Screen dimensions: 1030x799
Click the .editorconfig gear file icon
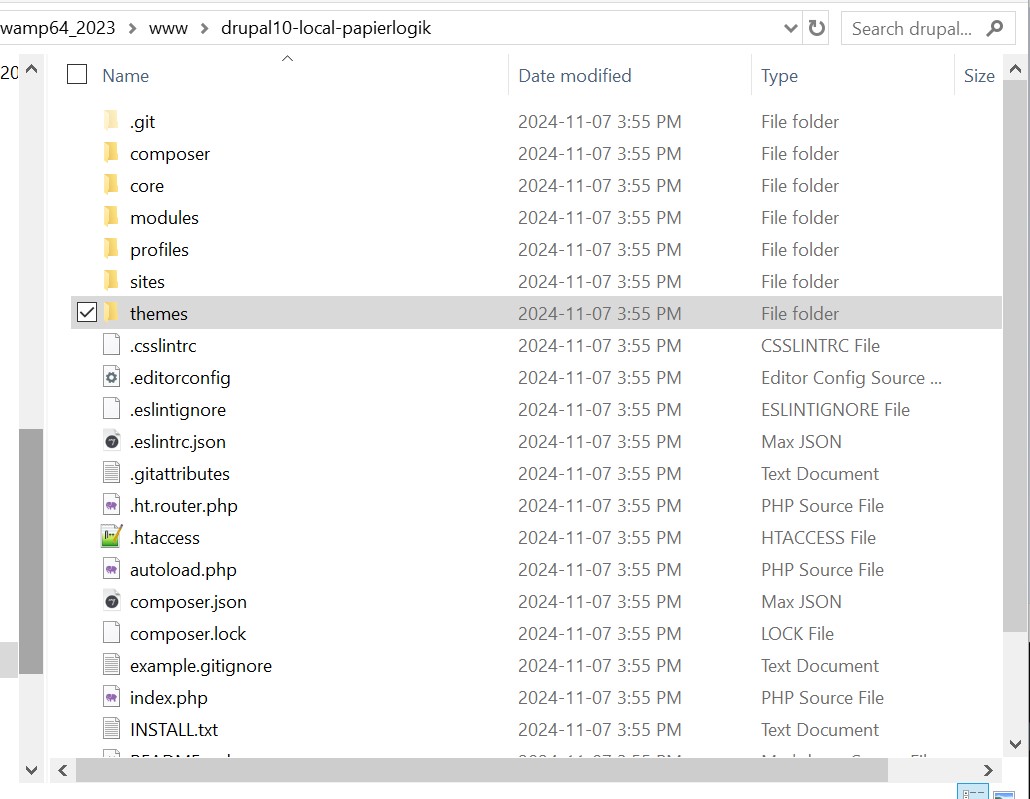pyautogui.click(x=111, y=377)
